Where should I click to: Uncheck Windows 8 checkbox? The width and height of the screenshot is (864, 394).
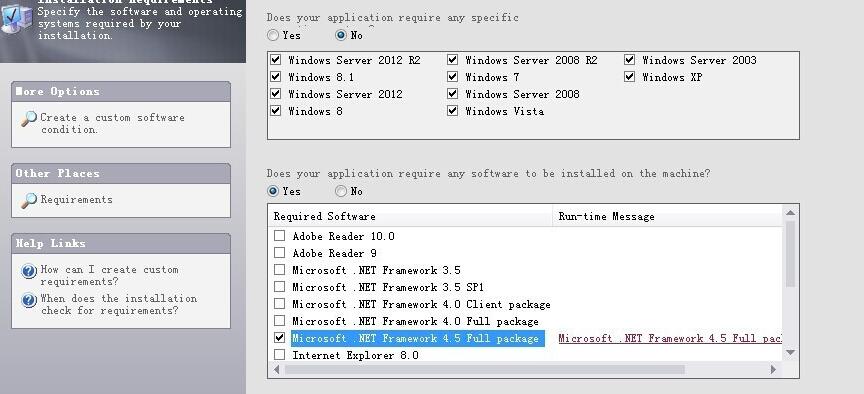(x=276, y=111)
